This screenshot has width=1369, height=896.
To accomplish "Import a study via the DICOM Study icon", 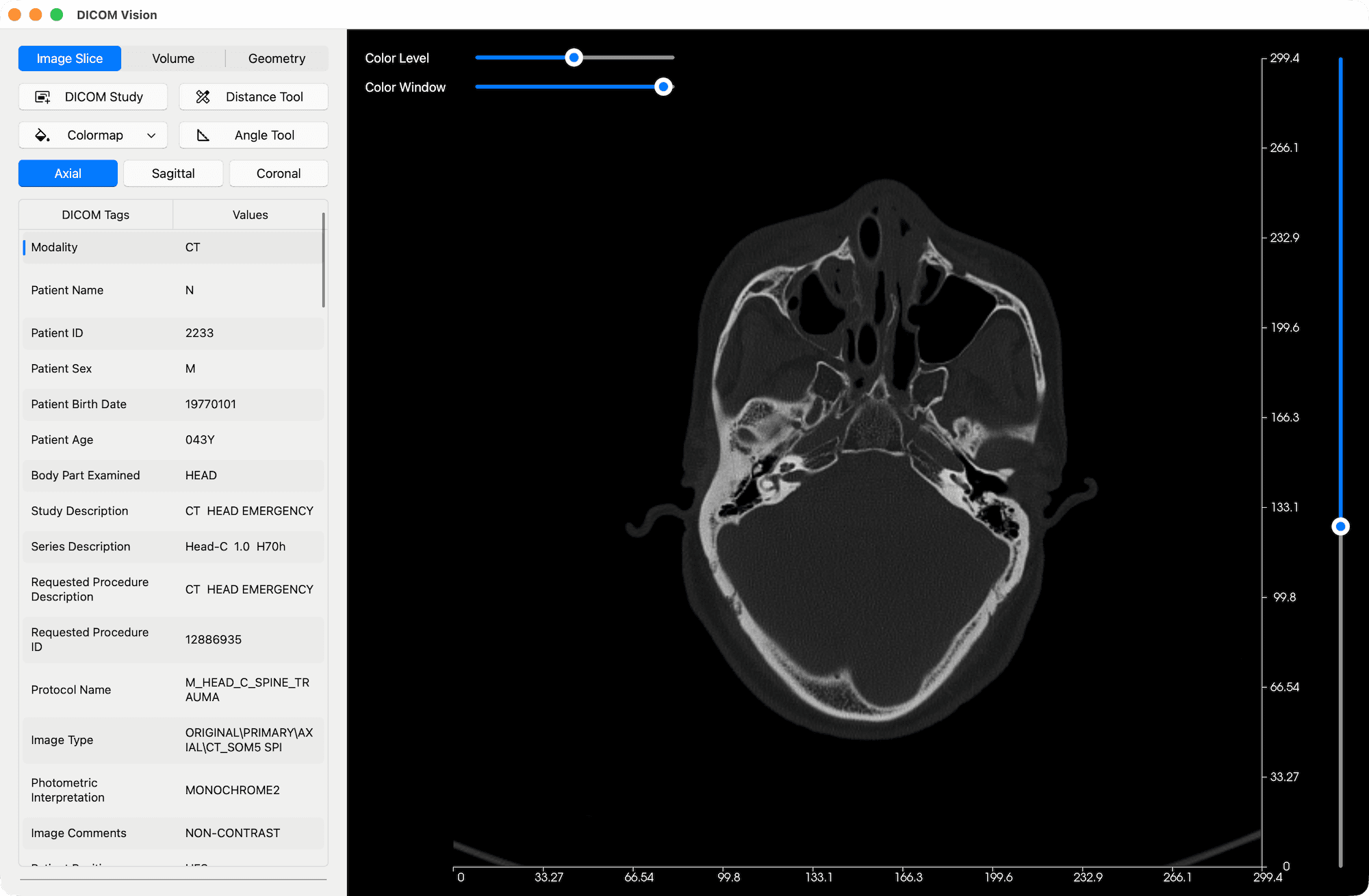I will pos(42,97).
